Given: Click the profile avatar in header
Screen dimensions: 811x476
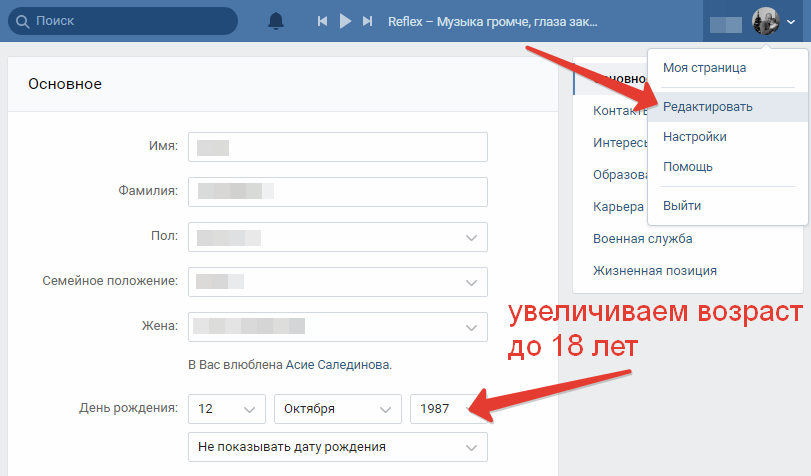Looking at the screenshot, I should coord(766,21).
